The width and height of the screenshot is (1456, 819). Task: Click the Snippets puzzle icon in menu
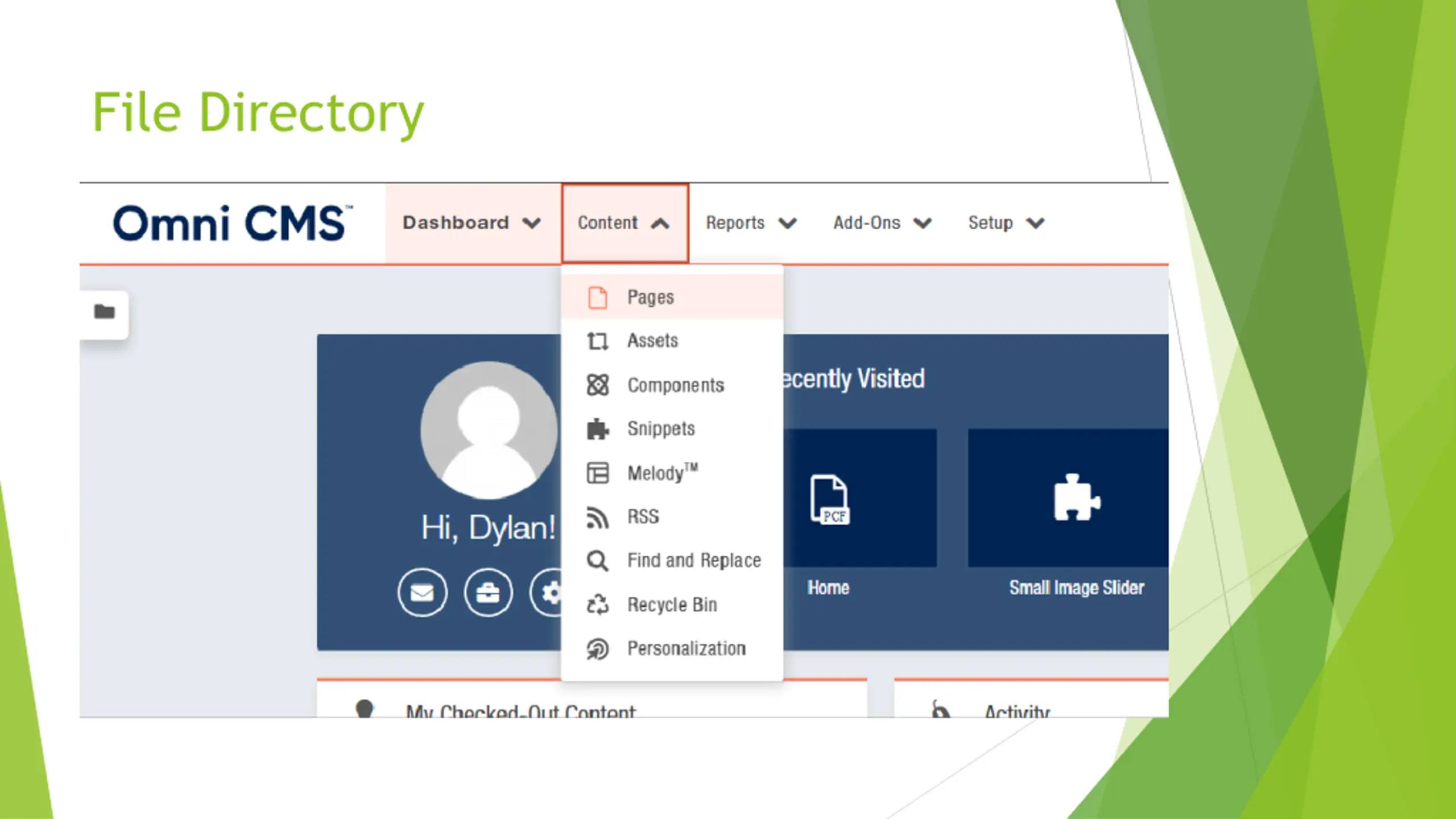point(597,429)
